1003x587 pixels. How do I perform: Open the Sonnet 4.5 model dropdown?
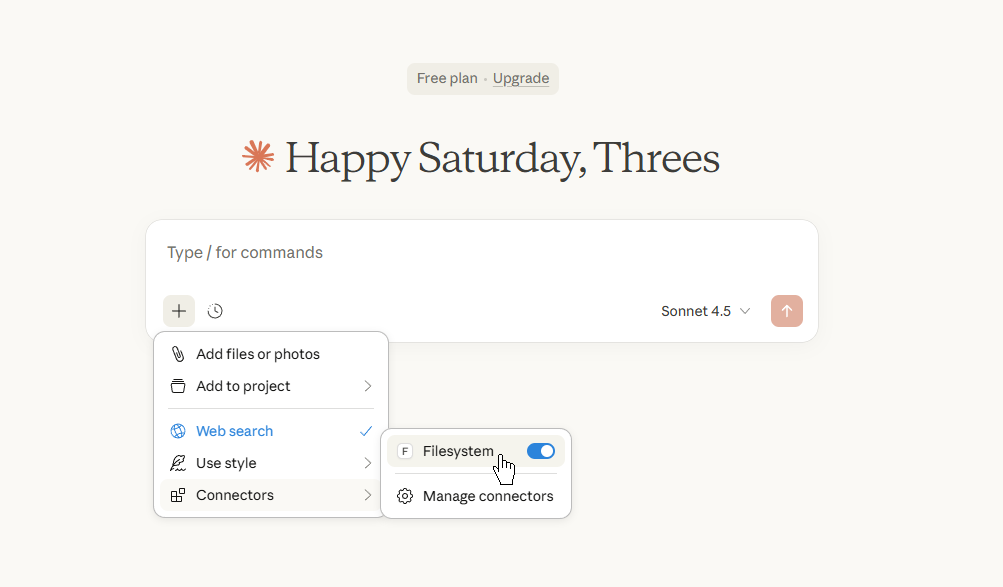click(x=705, y=311)
